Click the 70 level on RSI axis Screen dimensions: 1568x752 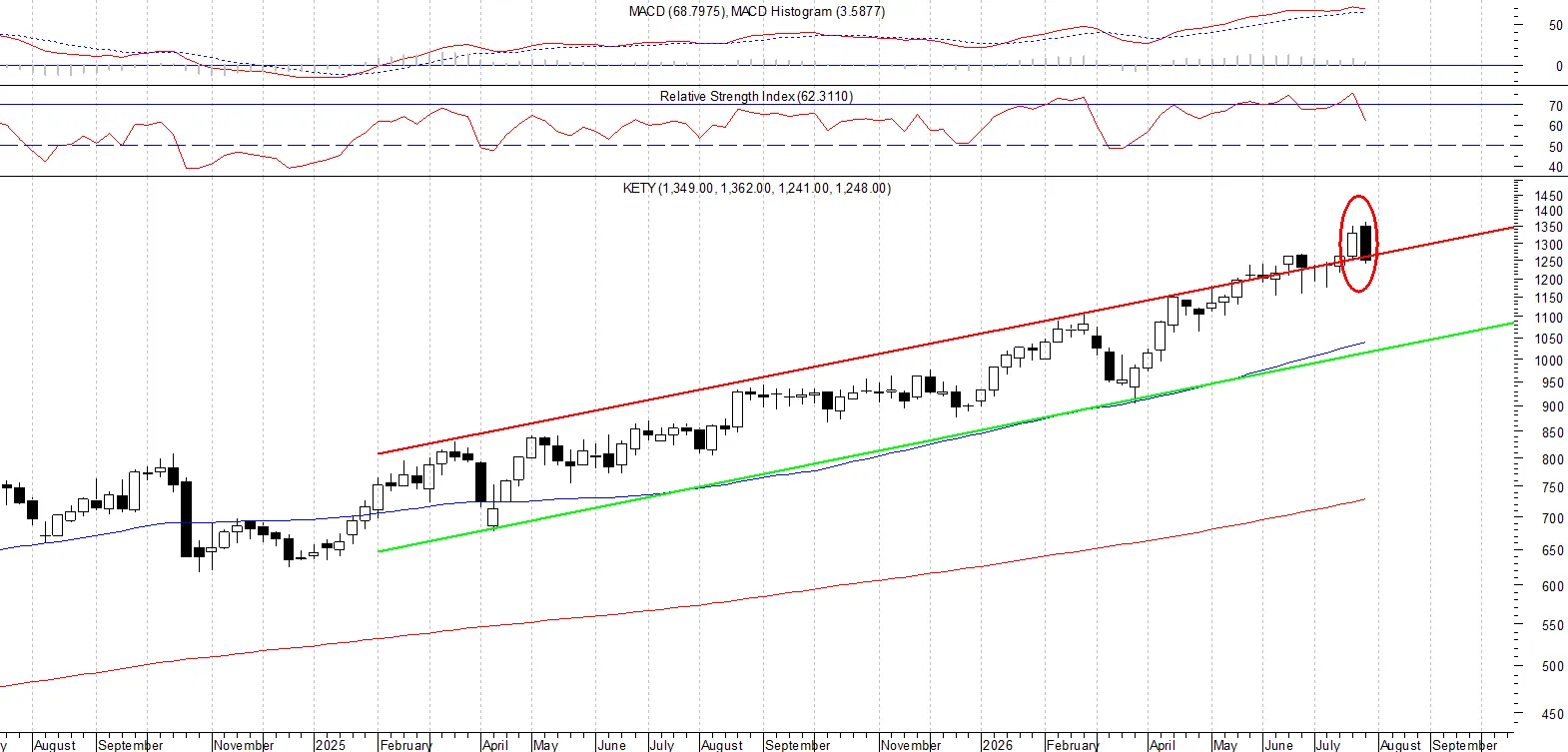pyautogui.click(x=1556, y=106)
